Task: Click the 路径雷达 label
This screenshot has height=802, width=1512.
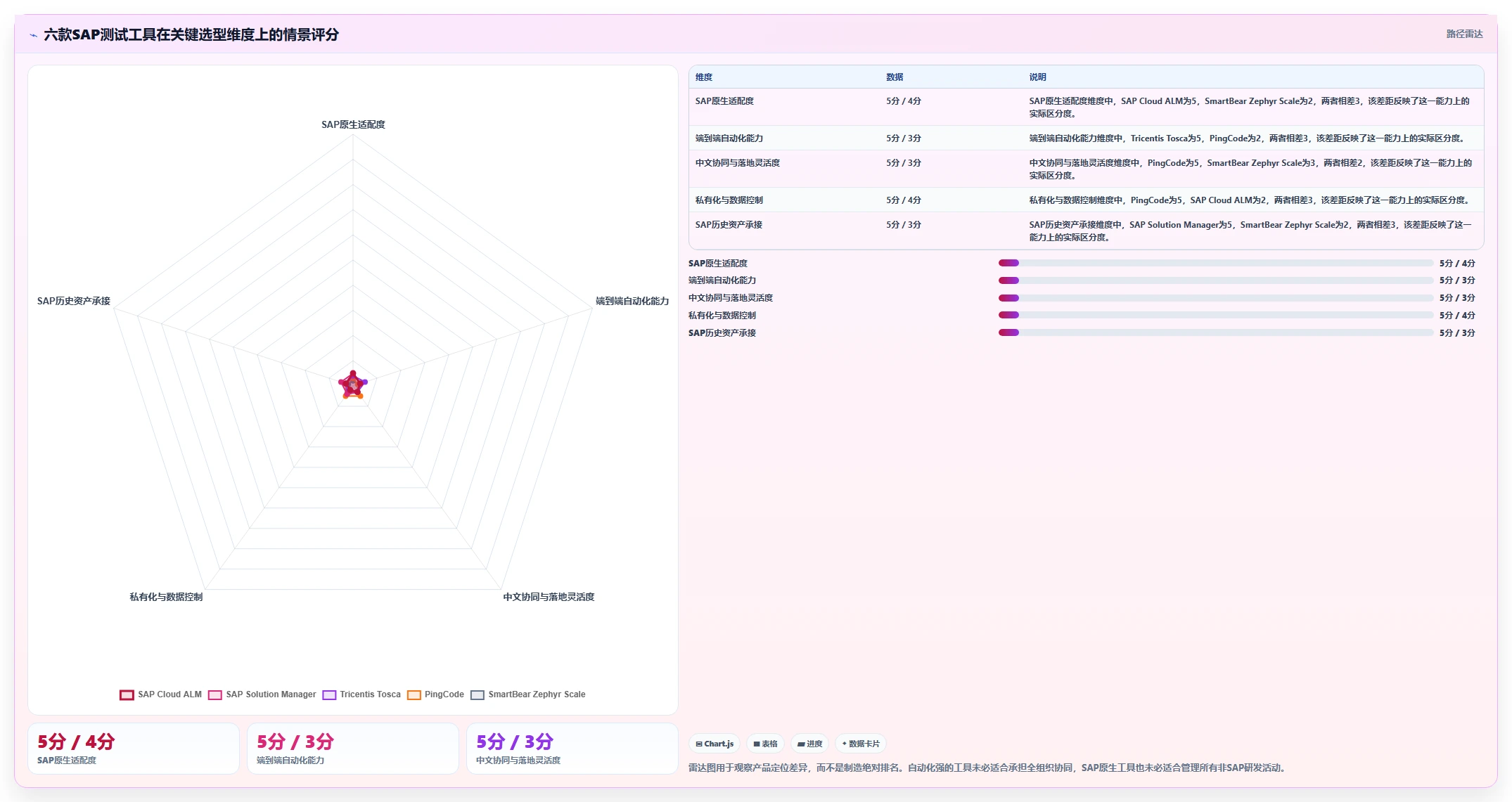Action: click(x=1464, y=34)
